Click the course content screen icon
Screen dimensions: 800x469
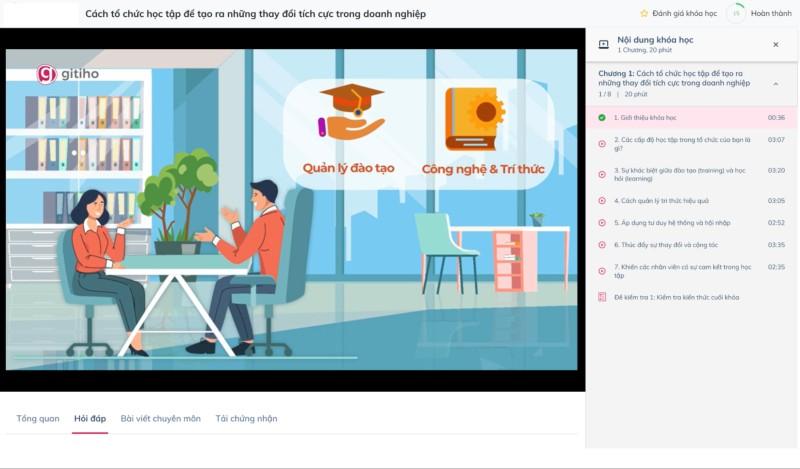[x=604, y=44]
